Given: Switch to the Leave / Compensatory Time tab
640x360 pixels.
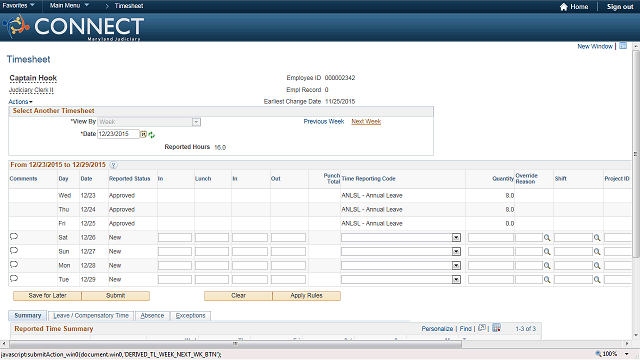Looking at the screenshot, I should (x=91, y=316).
